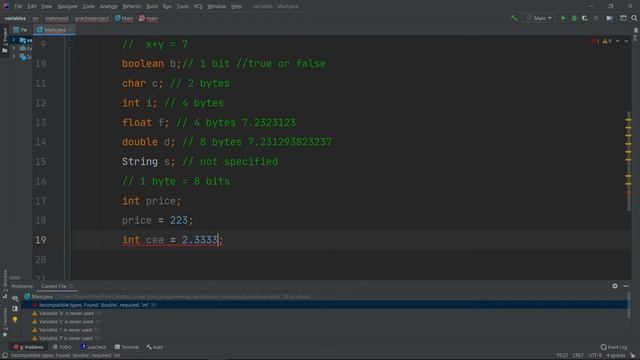Viewport: 640px width, 360px height.
Task: Click the editor vertical scrollbar
Action: [629, 161]
